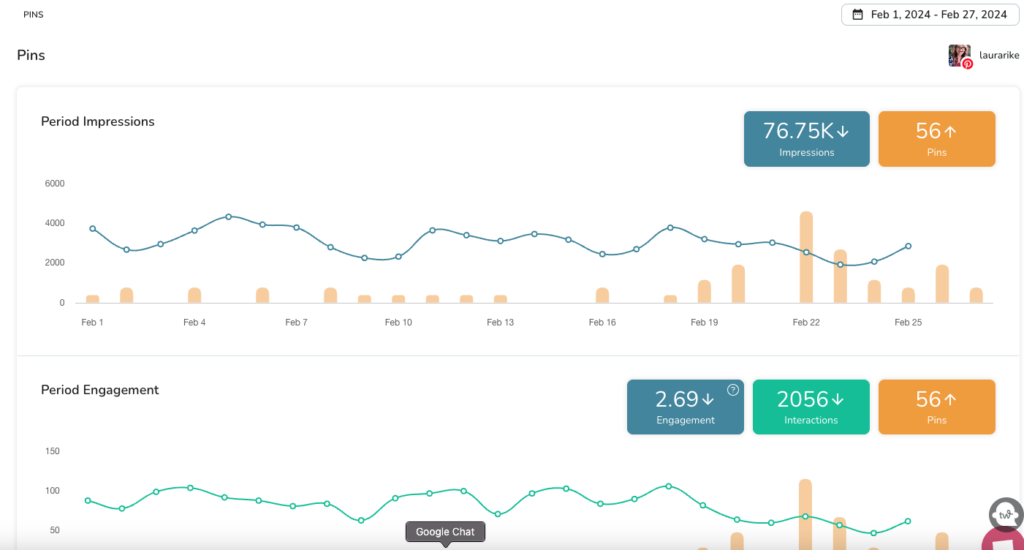
Task: Click the down arrow beside 76.75K
Action: tap(842, 131)
